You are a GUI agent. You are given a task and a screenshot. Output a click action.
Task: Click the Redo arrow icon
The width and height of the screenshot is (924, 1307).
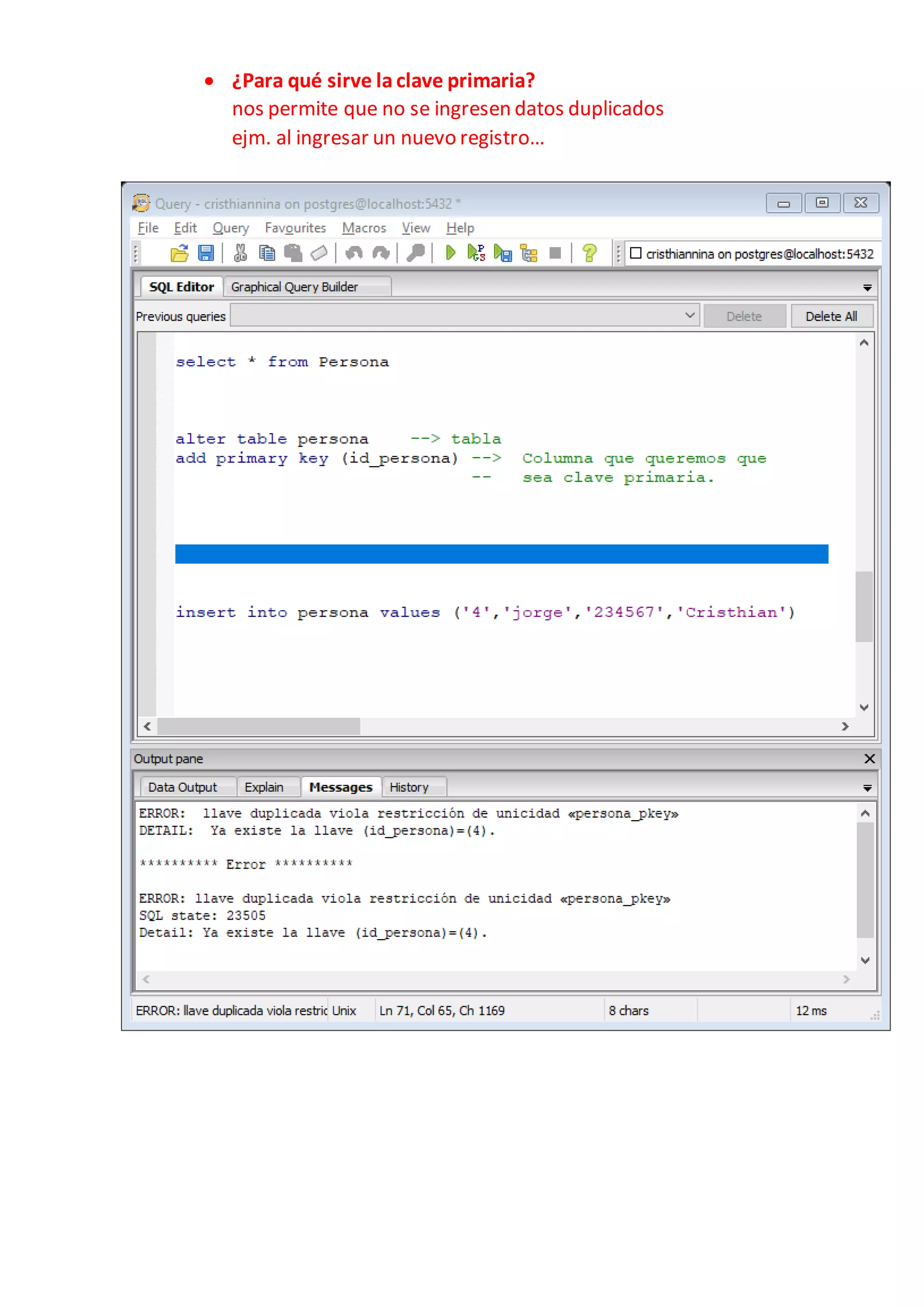point(381,253)
